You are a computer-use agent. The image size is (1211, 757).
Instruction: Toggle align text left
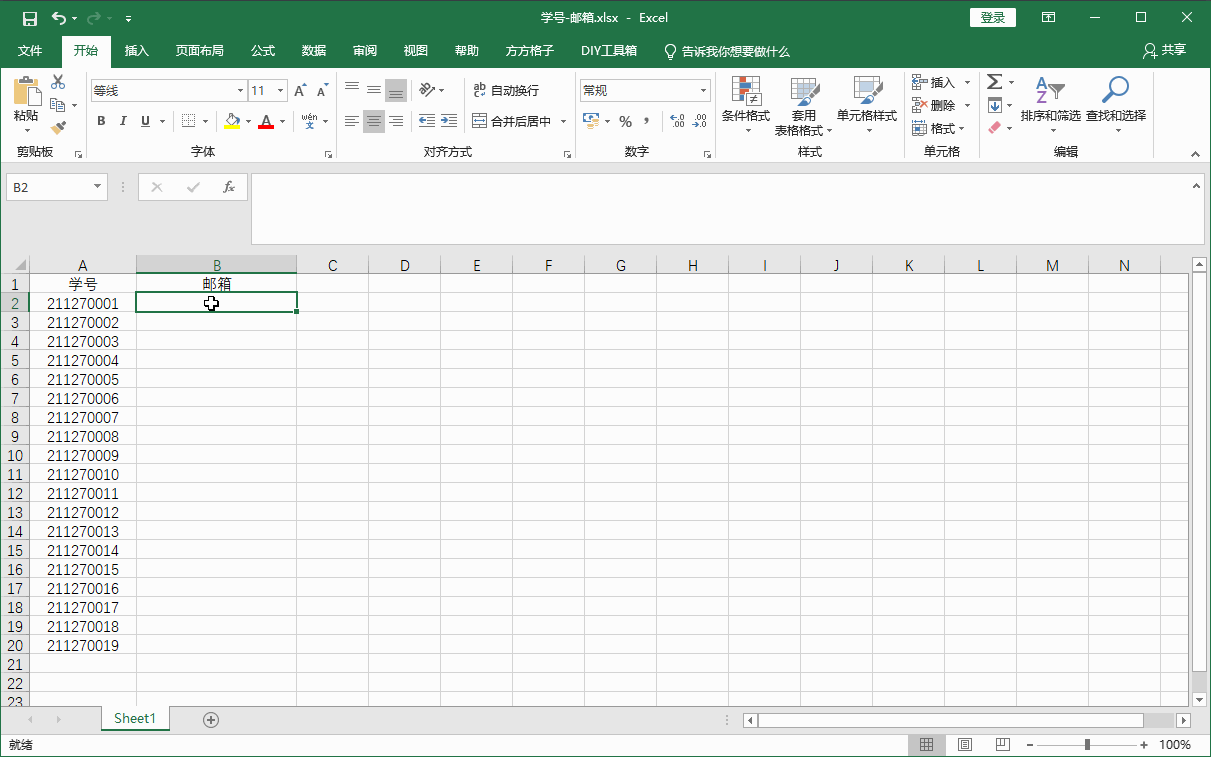tap(352, 121)
